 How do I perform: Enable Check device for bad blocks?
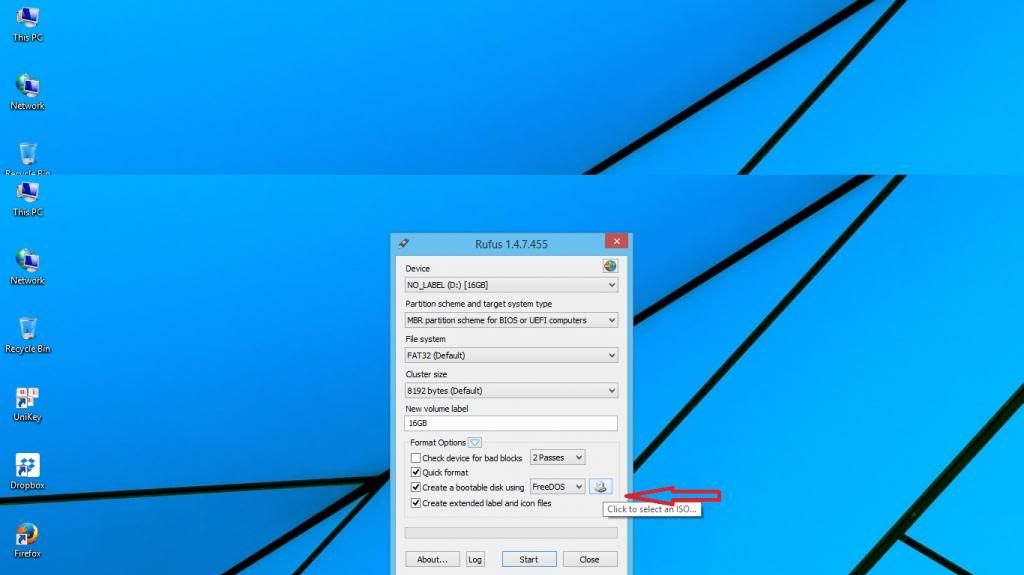click(x=415, y=458)
